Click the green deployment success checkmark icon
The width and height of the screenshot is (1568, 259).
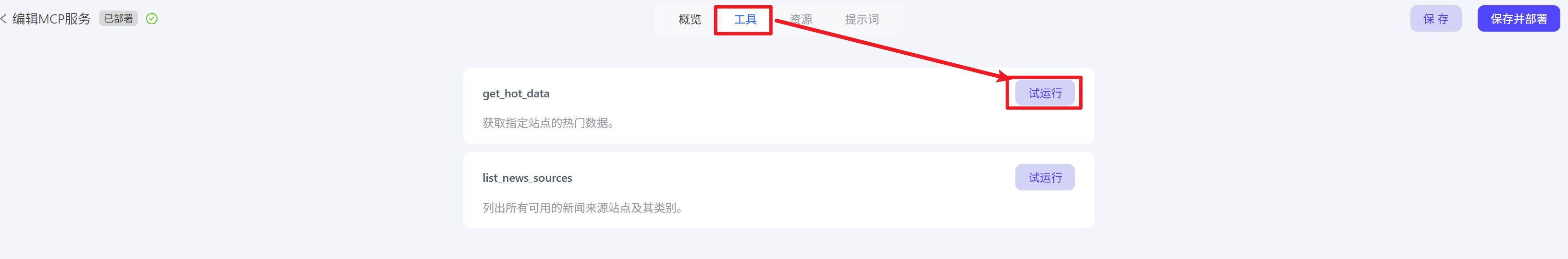[151, 19]
